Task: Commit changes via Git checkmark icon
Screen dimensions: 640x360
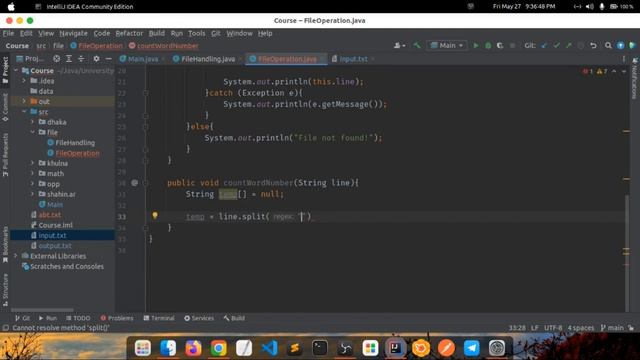Action: 556,45
